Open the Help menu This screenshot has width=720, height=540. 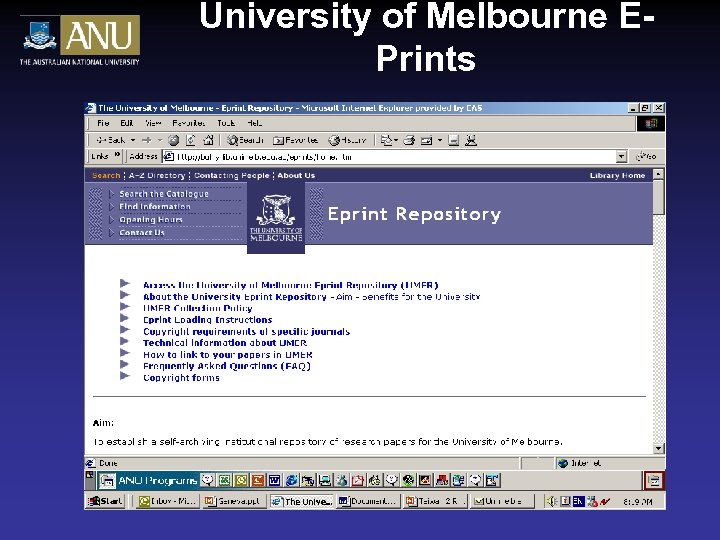254,123
